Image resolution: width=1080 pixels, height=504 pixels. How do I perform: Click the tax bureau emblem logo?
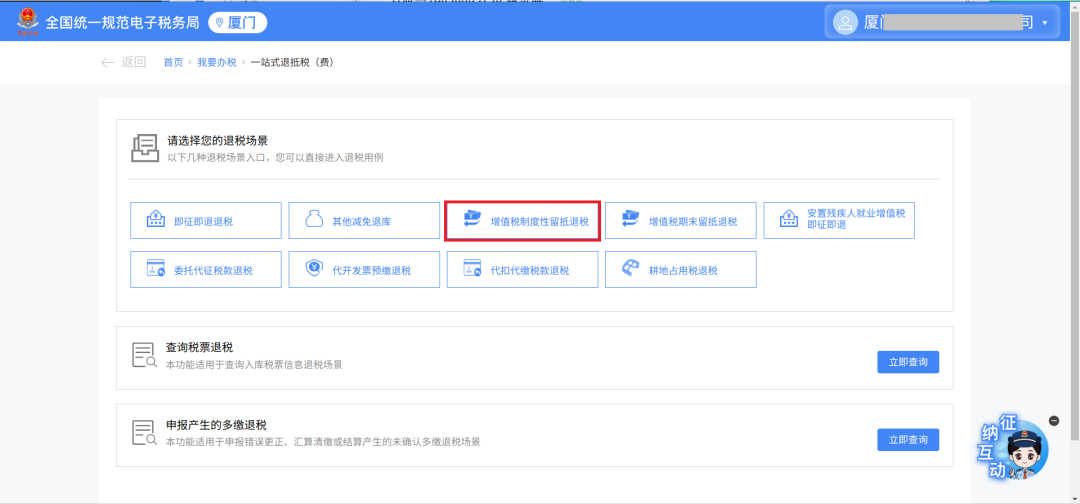point(28,22)
